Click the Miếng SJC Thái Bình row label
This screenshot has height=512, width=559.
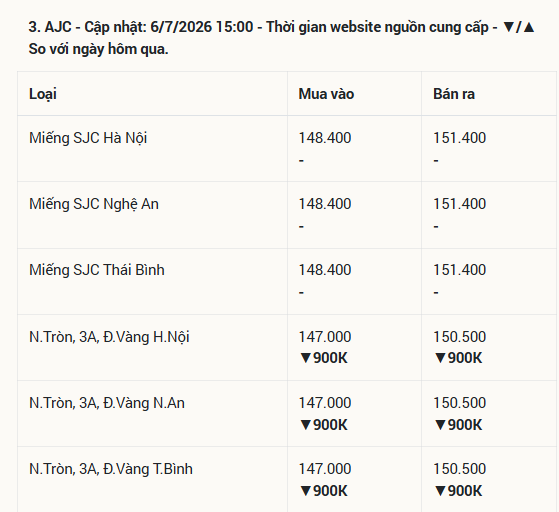97,270
